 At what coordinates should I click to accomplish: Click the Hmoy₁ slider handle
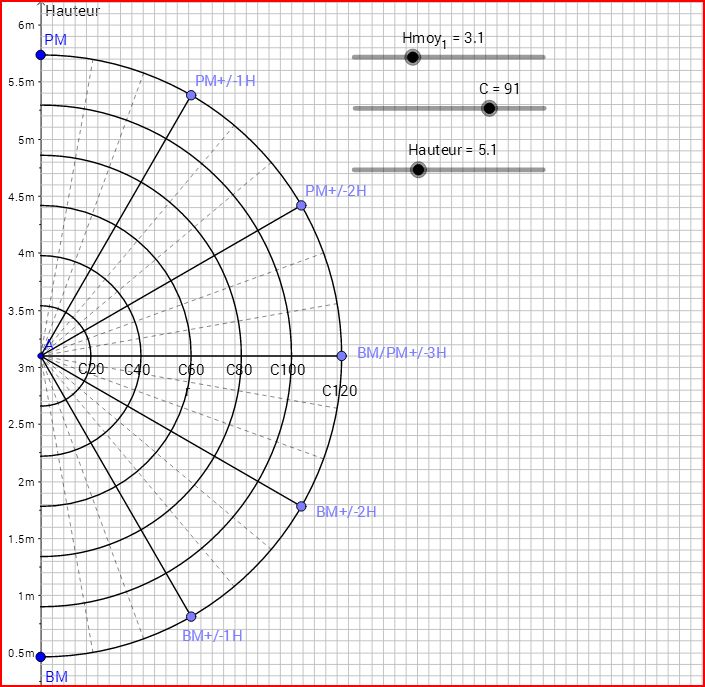point(412,58)
